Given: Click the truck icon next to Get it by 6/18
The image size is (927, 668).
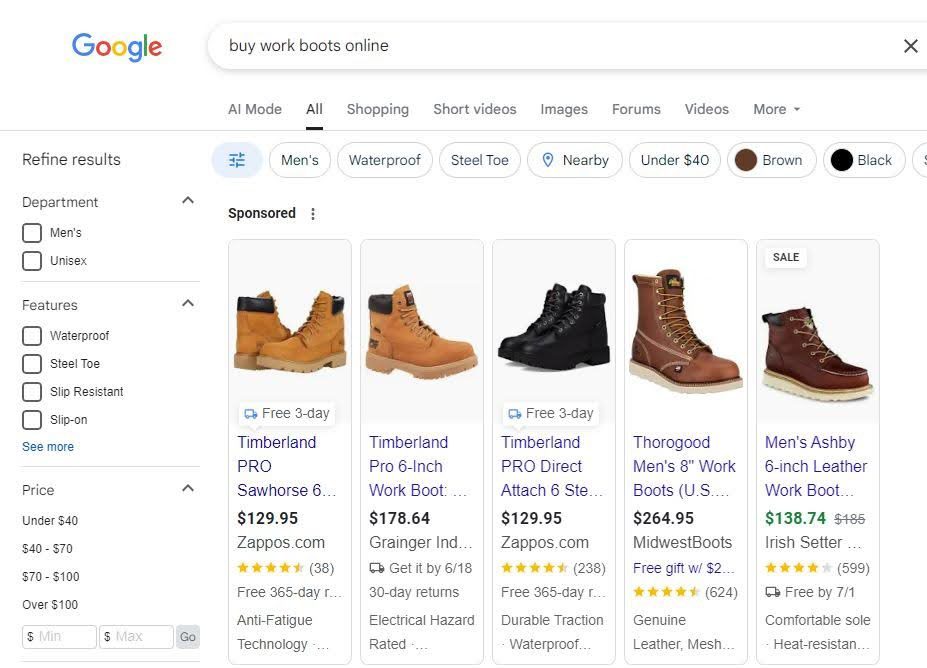Looking at the screenshot, I should [x=377, y=567].
